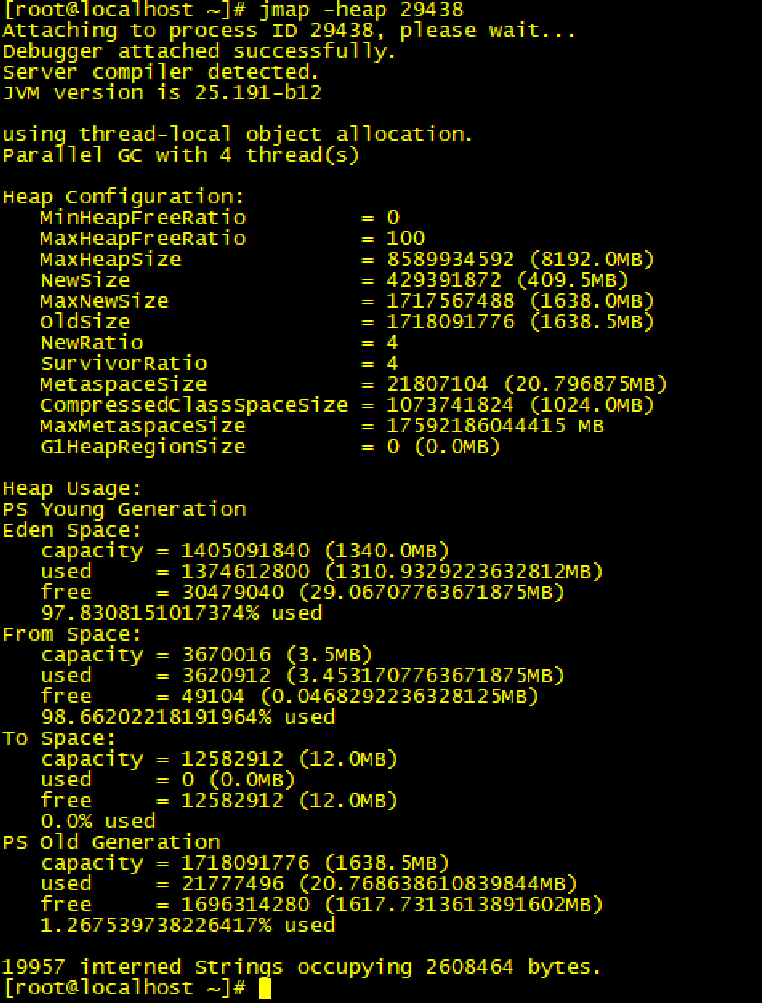The height and width of the screenshot is (1003, 762).
Task: Click the Eden Space label
Action: [72, 530]
